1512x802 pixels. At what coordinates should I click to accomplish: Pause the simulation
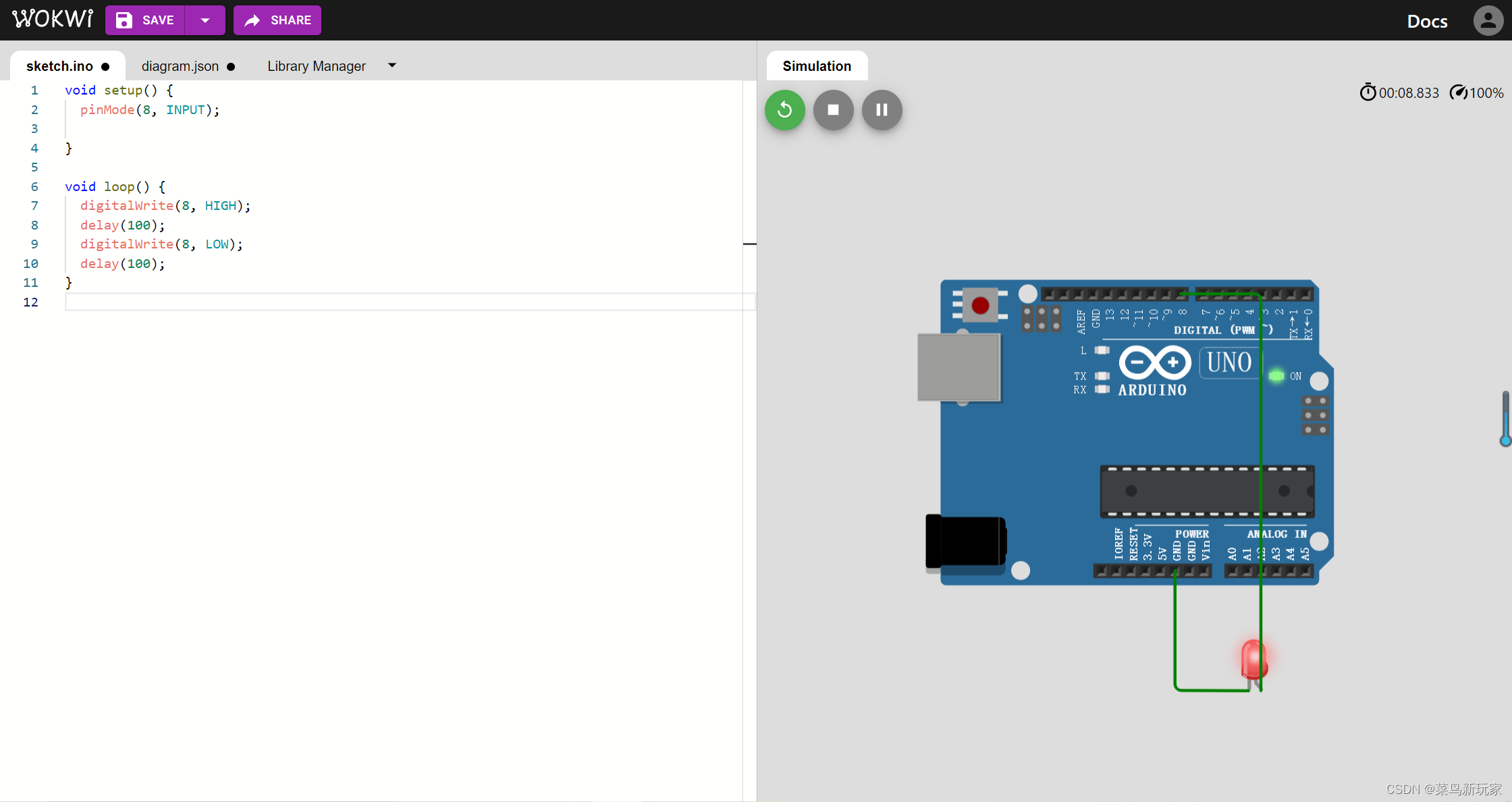coord(882,110)
